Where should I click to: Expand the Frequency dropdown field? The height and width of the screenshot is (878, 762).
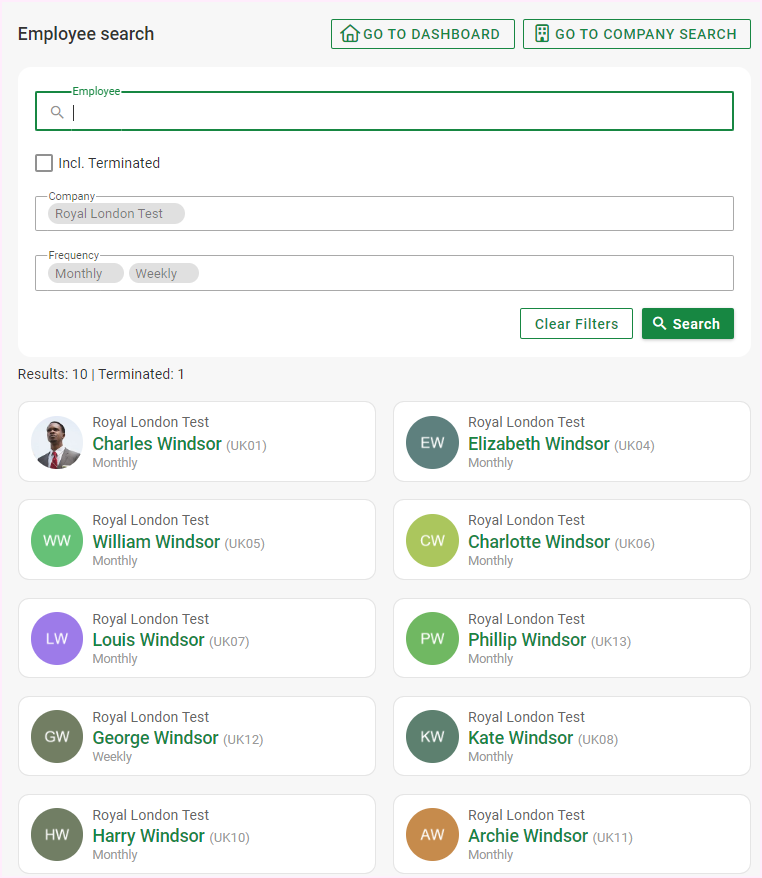click(450, 273)
